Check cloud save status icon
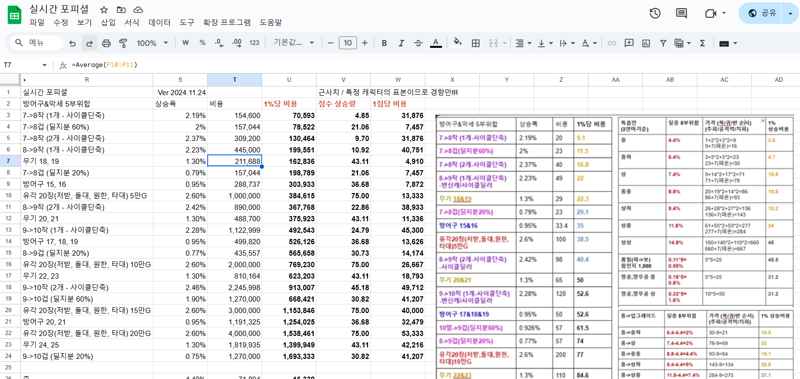 pyautogui.click(x=138, y=10)
